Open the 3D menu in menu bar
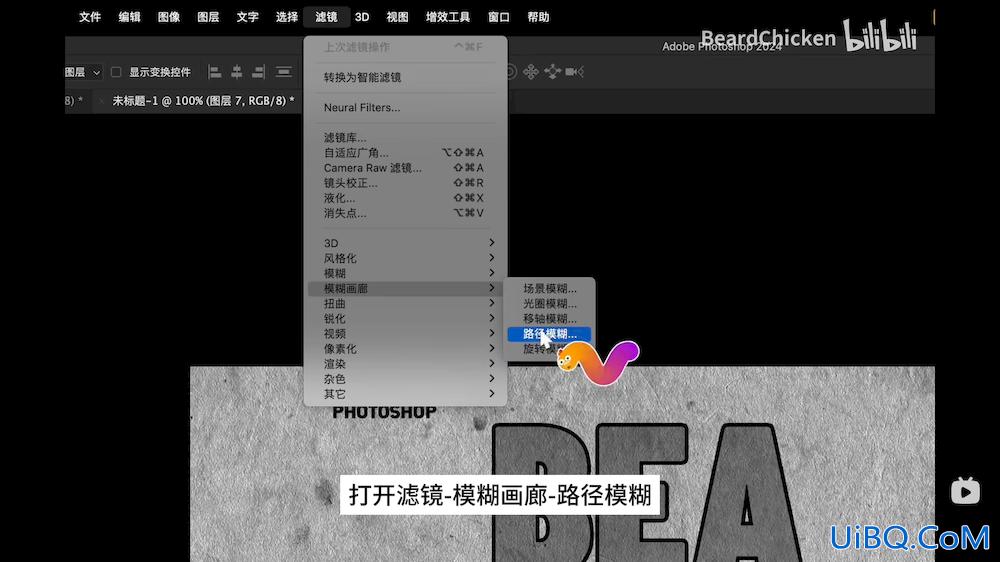1000x562 pixels. click(362, 17)
